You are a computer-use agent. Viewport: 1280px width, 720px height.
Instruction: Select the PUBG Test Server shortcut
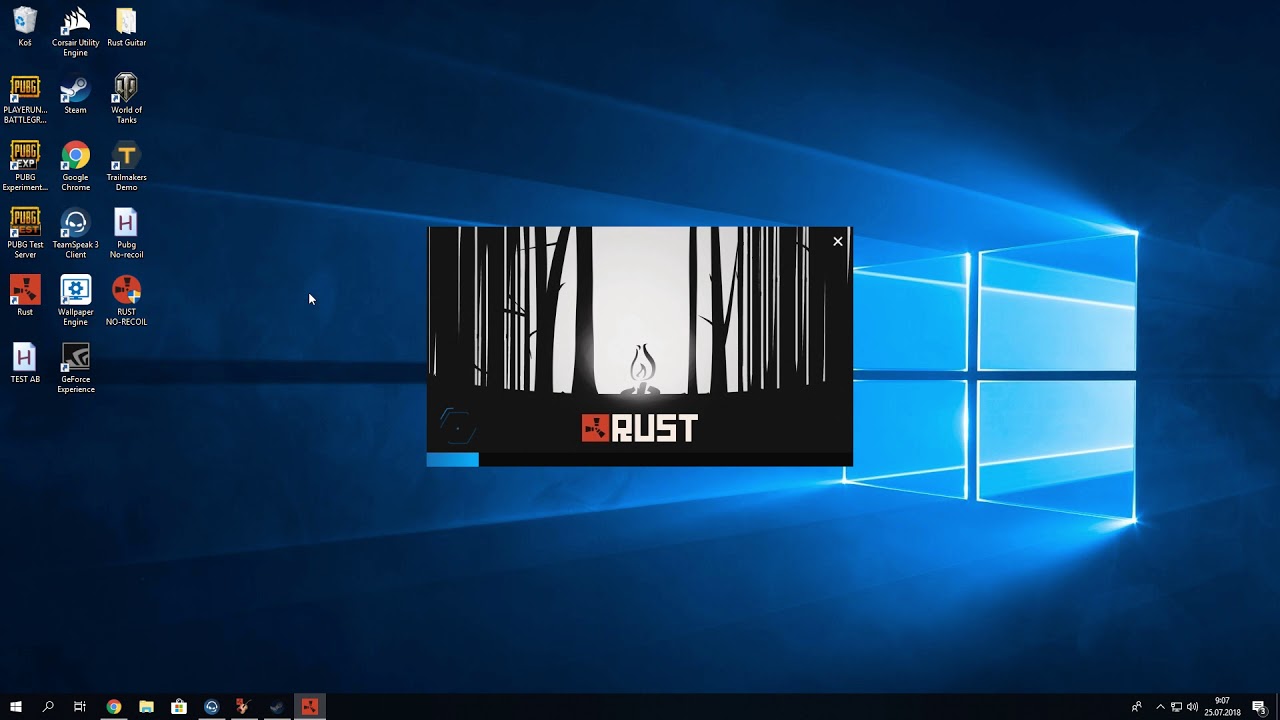coord(25,233)
